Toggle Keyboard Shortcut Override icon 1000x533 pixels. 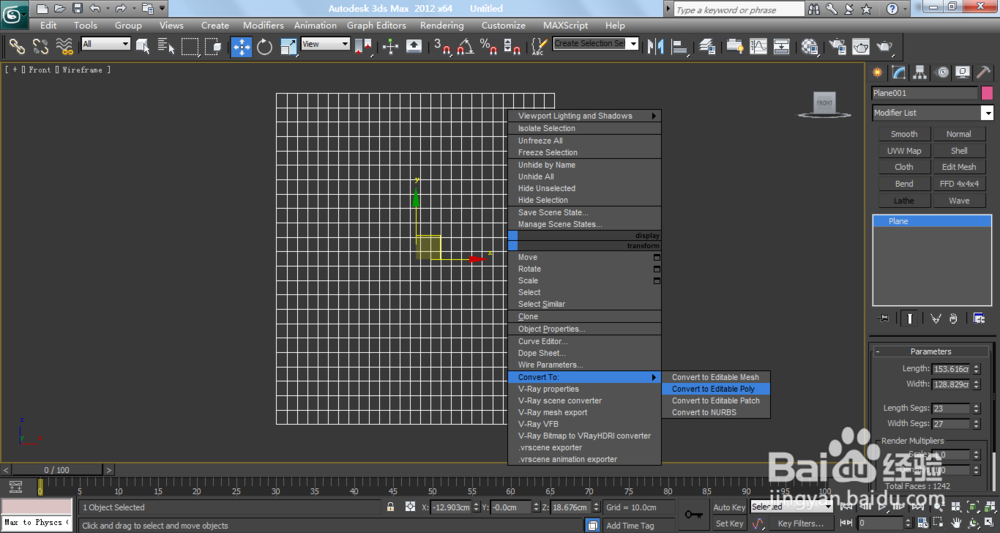point(414,47)
